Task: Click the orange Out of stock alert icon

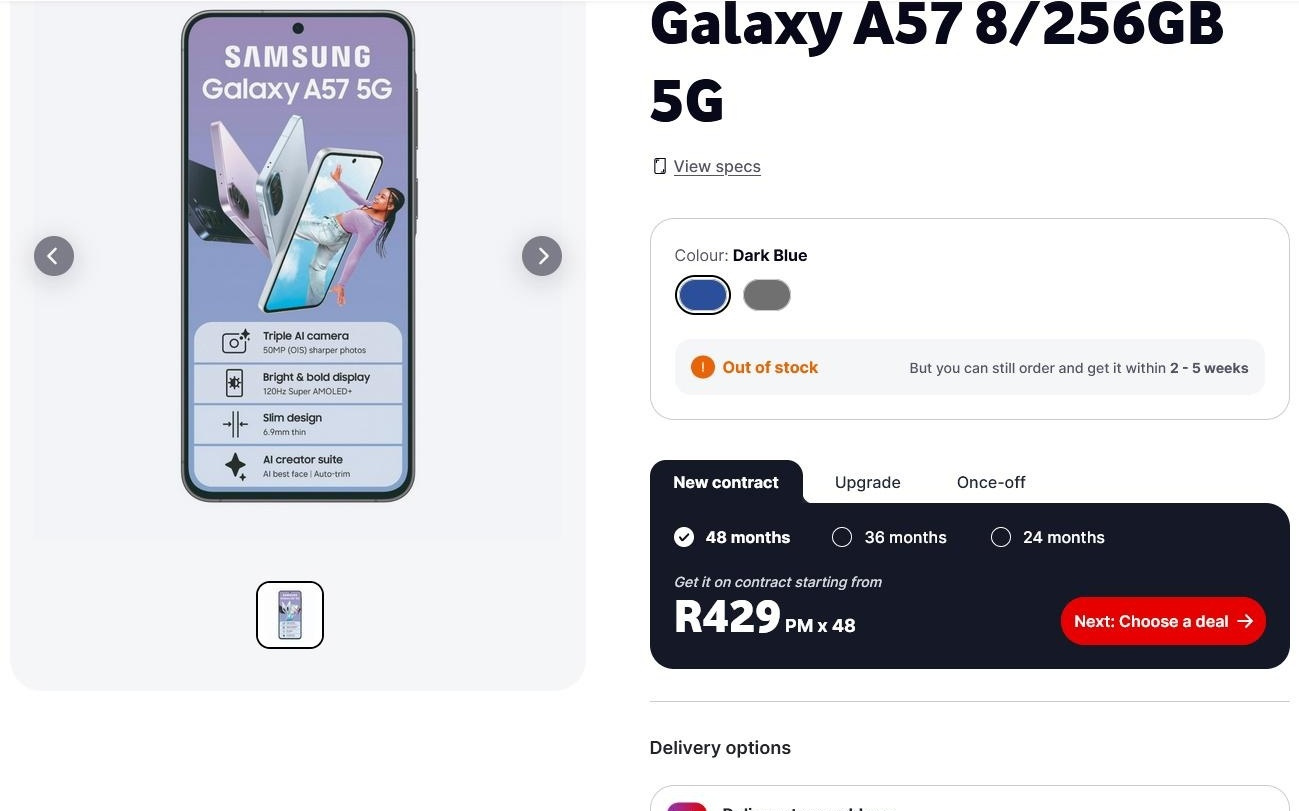Action: (703, 367)
